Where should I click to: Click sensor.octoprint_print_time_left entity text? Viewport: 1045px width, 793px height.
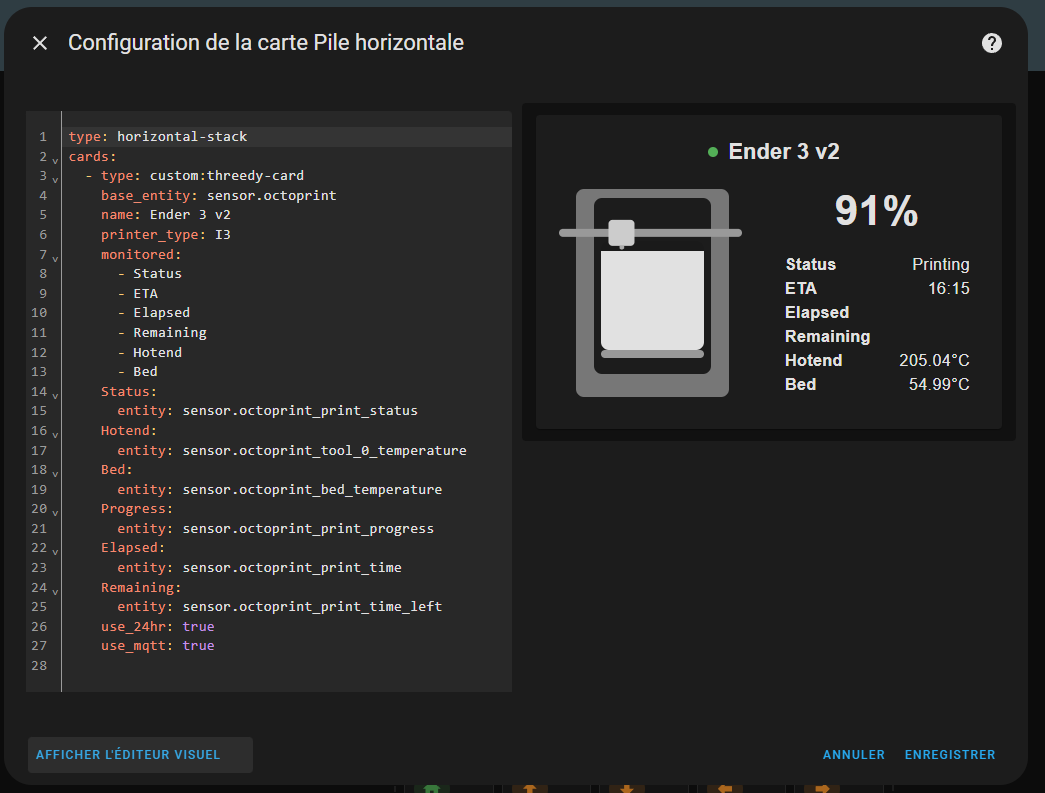(x=313, y=606)
